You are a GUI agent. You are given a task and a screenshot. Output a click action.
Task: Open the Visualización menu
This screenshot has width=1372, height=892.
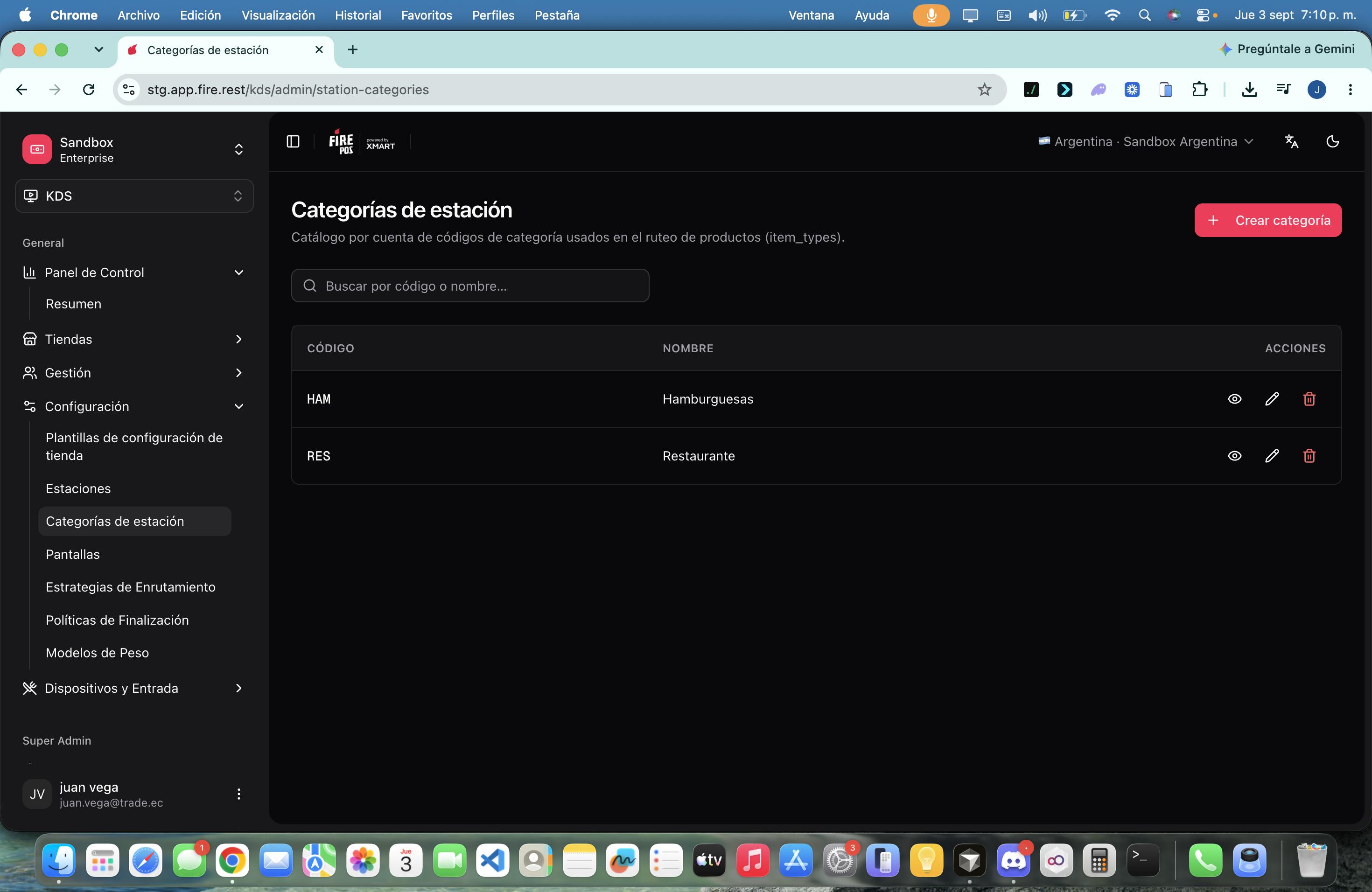pos(278,15)
